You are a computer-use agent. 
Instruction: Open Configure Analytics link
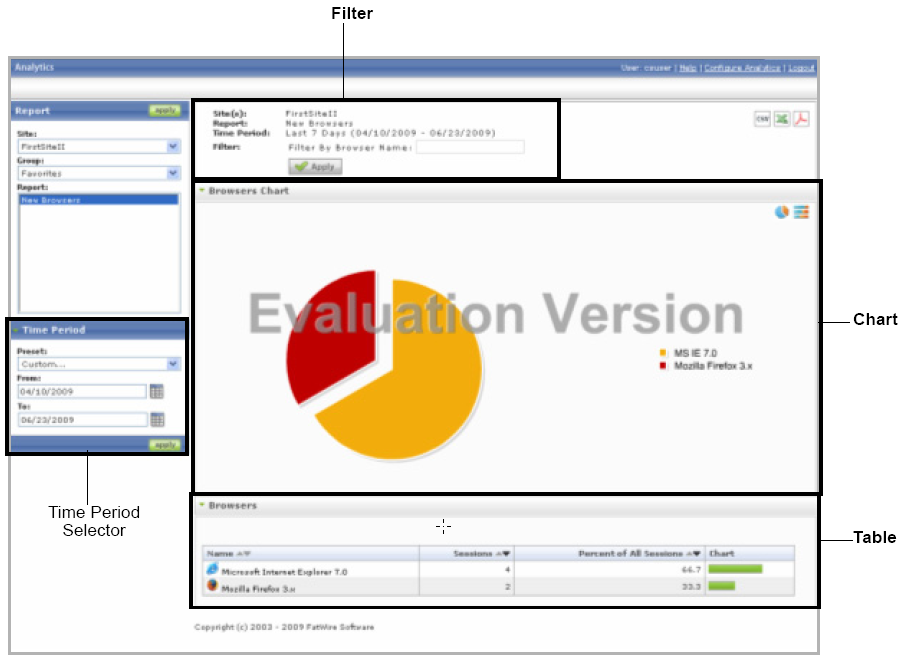742,68
